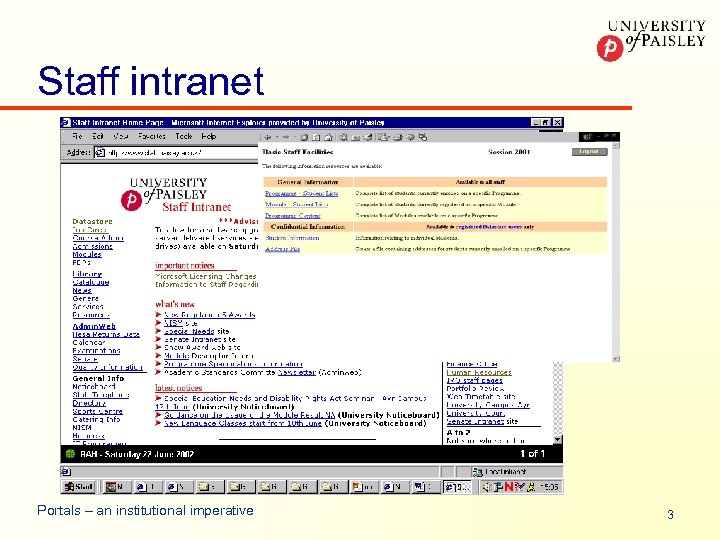Click the Forward arrow in the browser toolbar
720x540 pixels.
point(287,137)
